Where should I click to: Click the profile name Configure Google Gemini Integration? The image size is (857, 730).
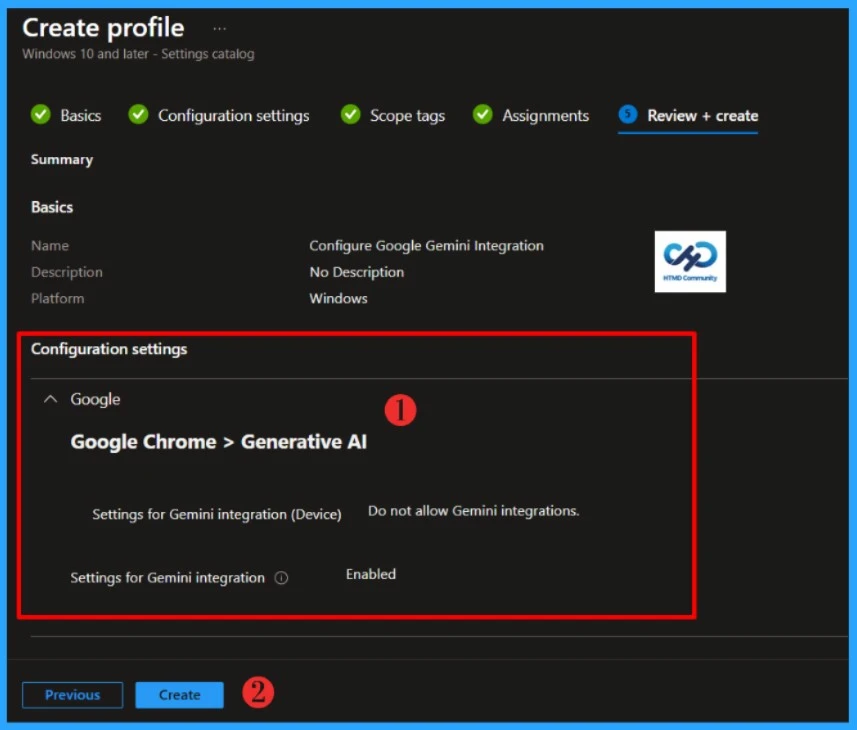[426, 246]
